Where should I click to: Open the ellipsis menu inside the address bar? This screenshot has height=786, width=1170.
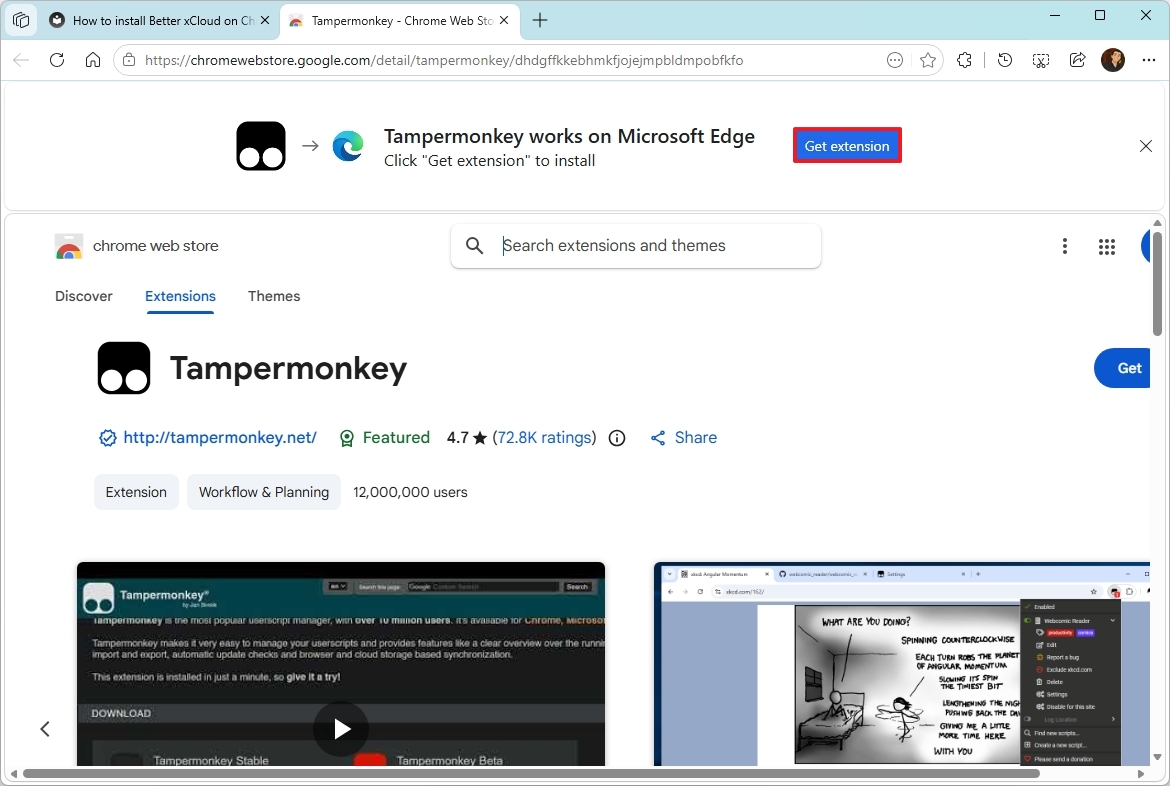pyautogui.click(x=894, y=60)
